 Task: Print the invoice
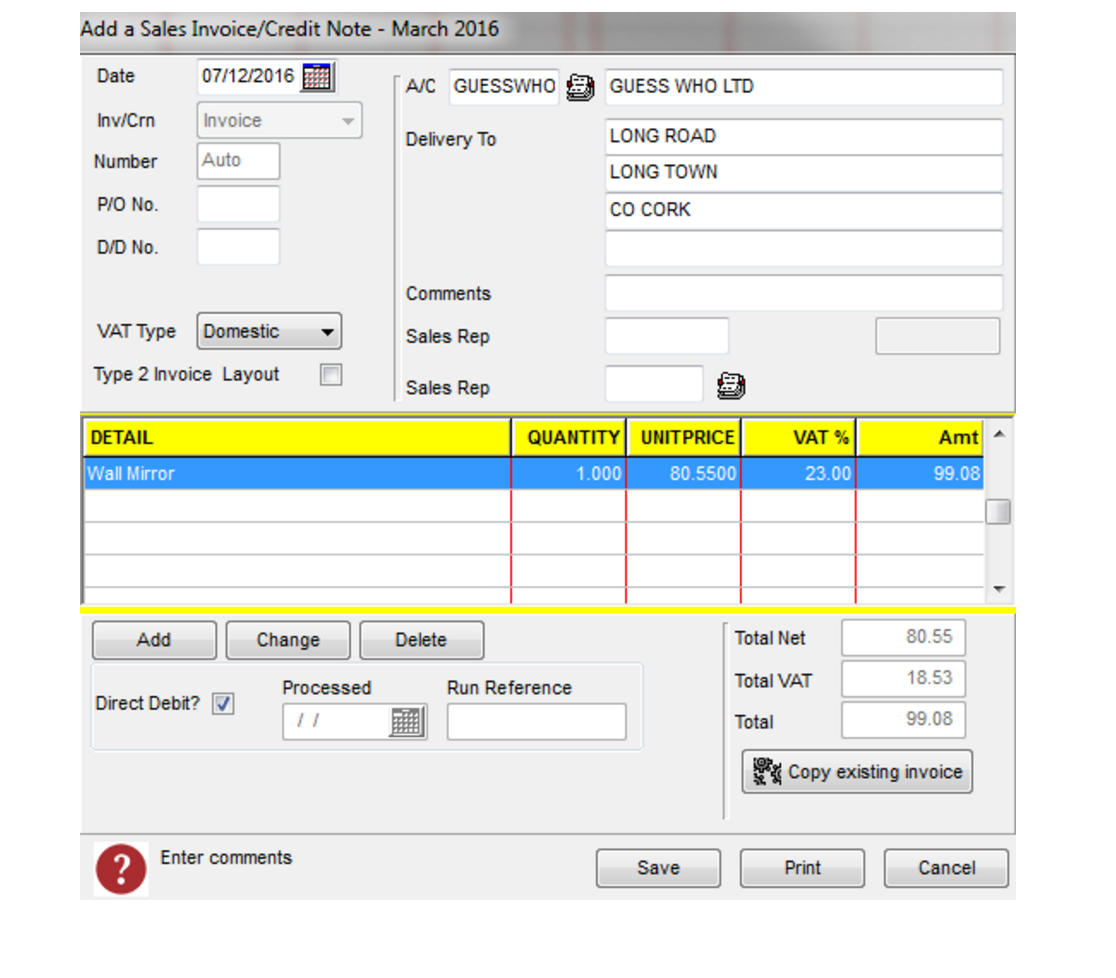tap(802, 868)
